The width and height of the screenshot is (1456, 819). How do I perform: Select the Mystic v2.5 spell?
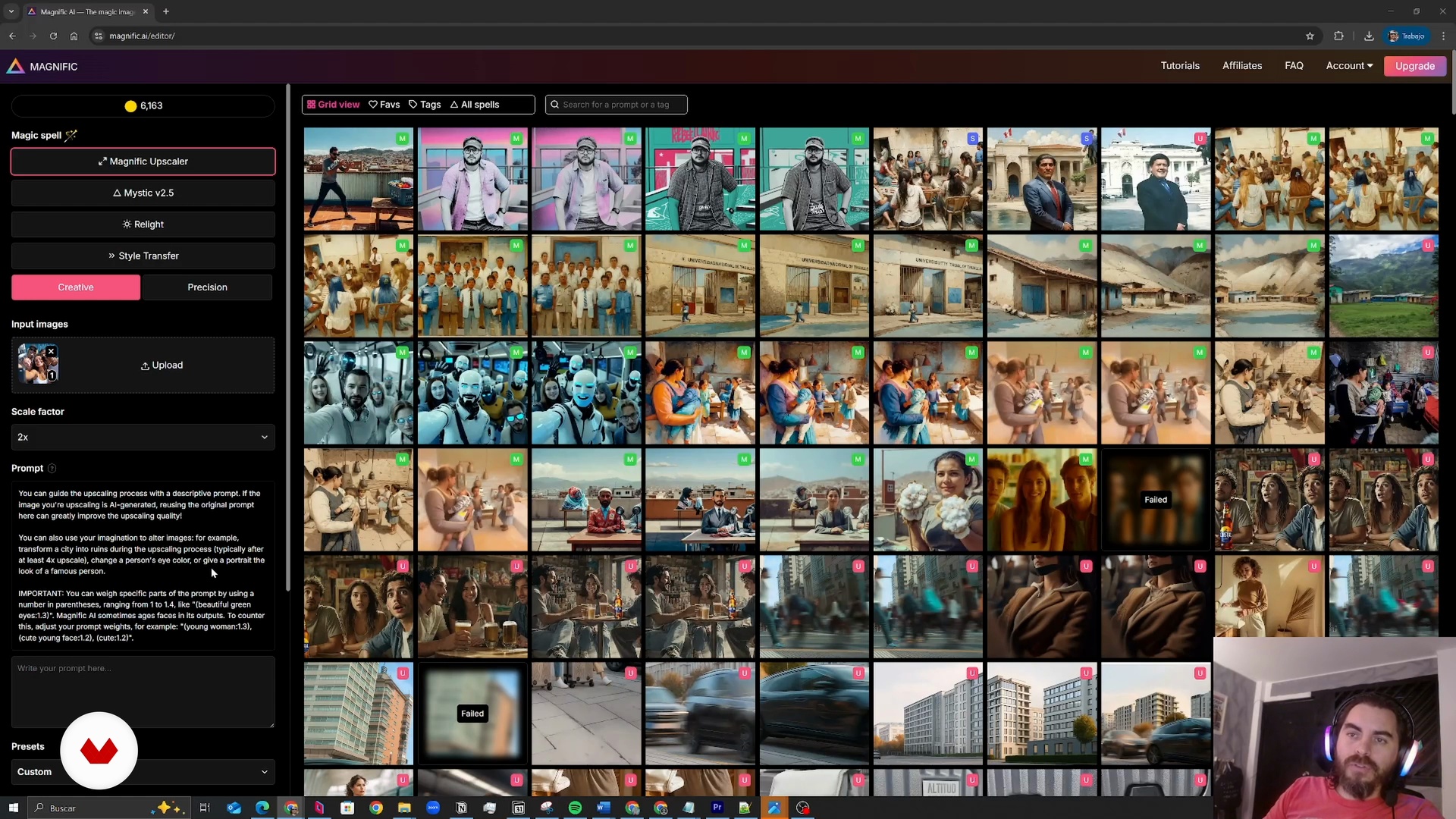pyautogui.click(x=143, y=193)
